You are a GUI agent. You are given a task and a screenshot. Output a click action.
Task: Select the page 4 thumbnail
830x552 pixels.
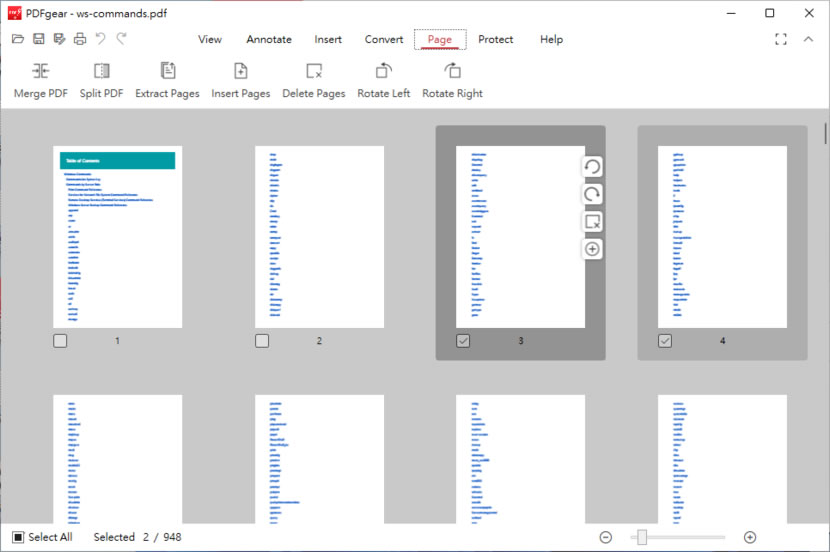click(x=722, y=237)
